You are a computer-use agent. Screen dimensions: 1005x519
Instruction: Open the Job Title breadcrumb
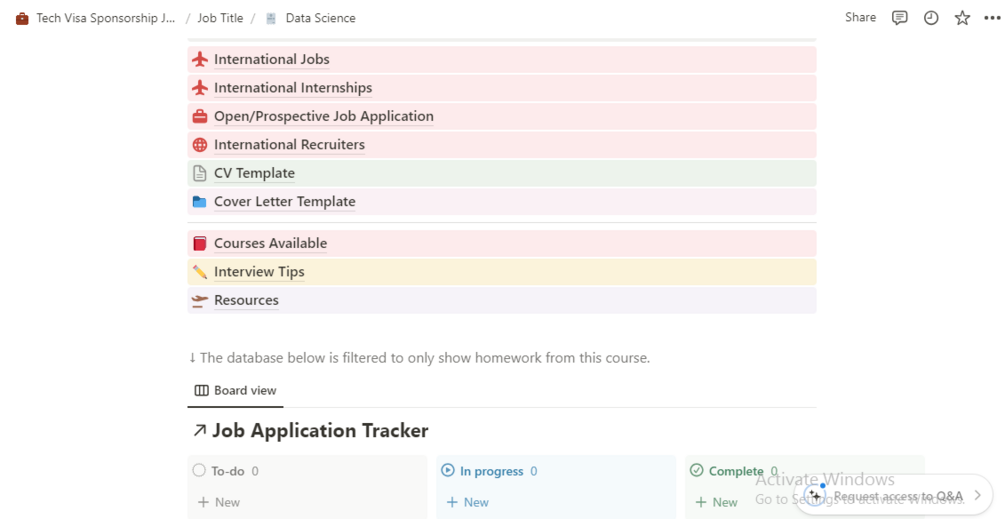tap(220, 18)
